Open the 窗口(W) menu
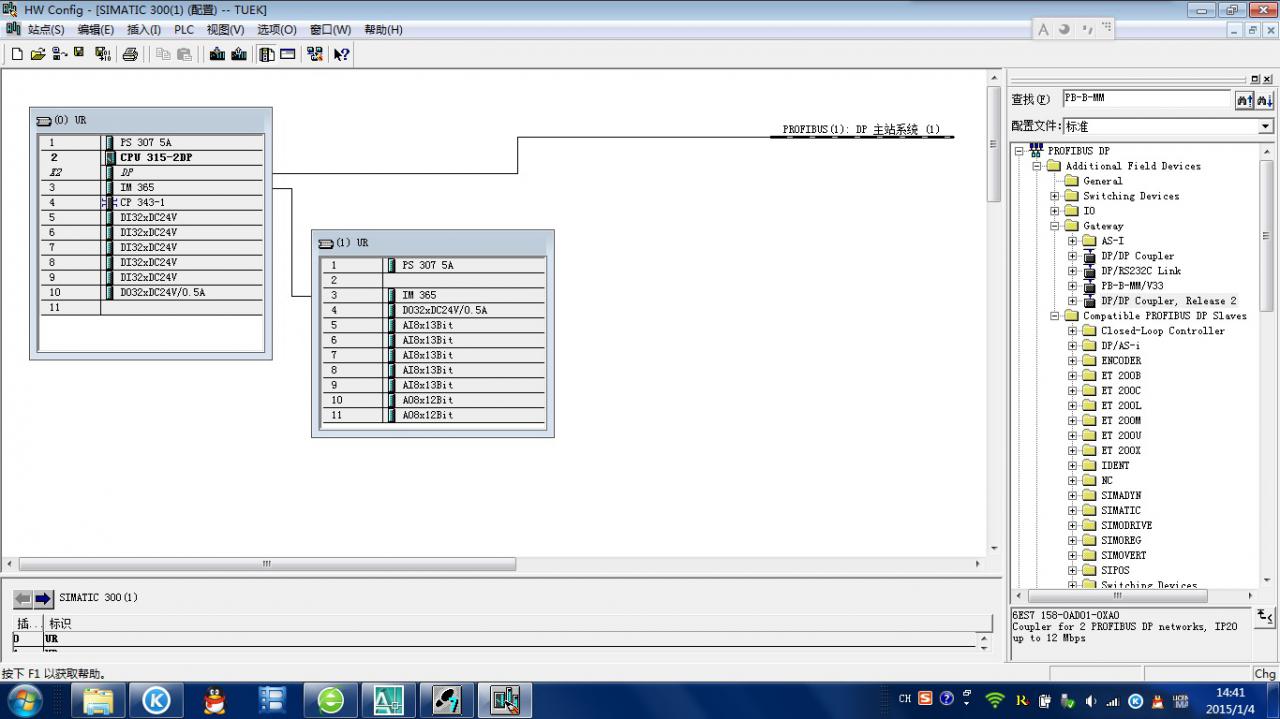Screen dimensions: 1280x719 [x=330, y=30]
